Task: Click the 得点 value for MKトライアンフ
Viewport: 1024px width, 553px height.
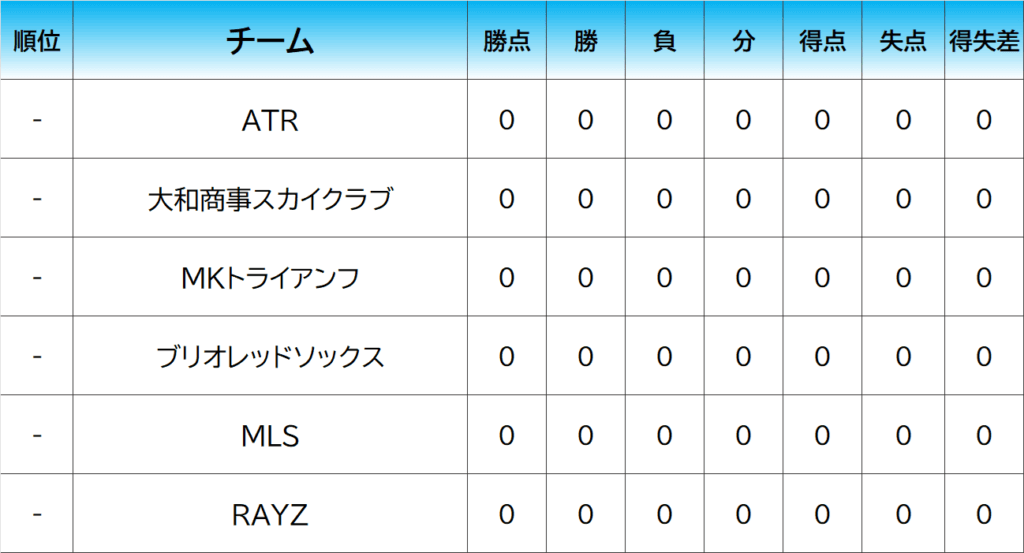Action: [822, 279]
